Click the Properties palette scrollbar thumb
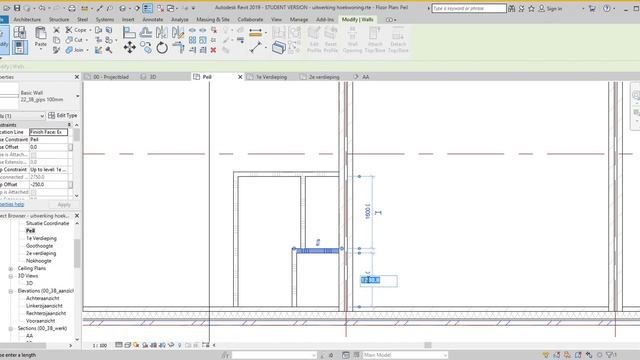 tap(77, 135)
